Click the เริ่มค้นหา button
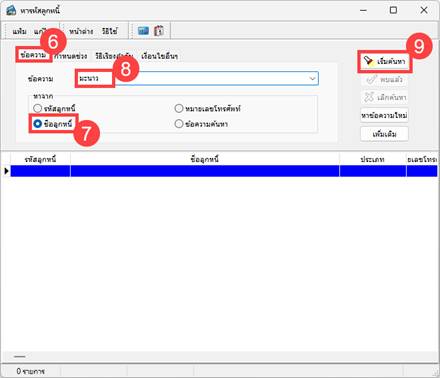This screenshot has width=440, height=378. click(385, 61)
